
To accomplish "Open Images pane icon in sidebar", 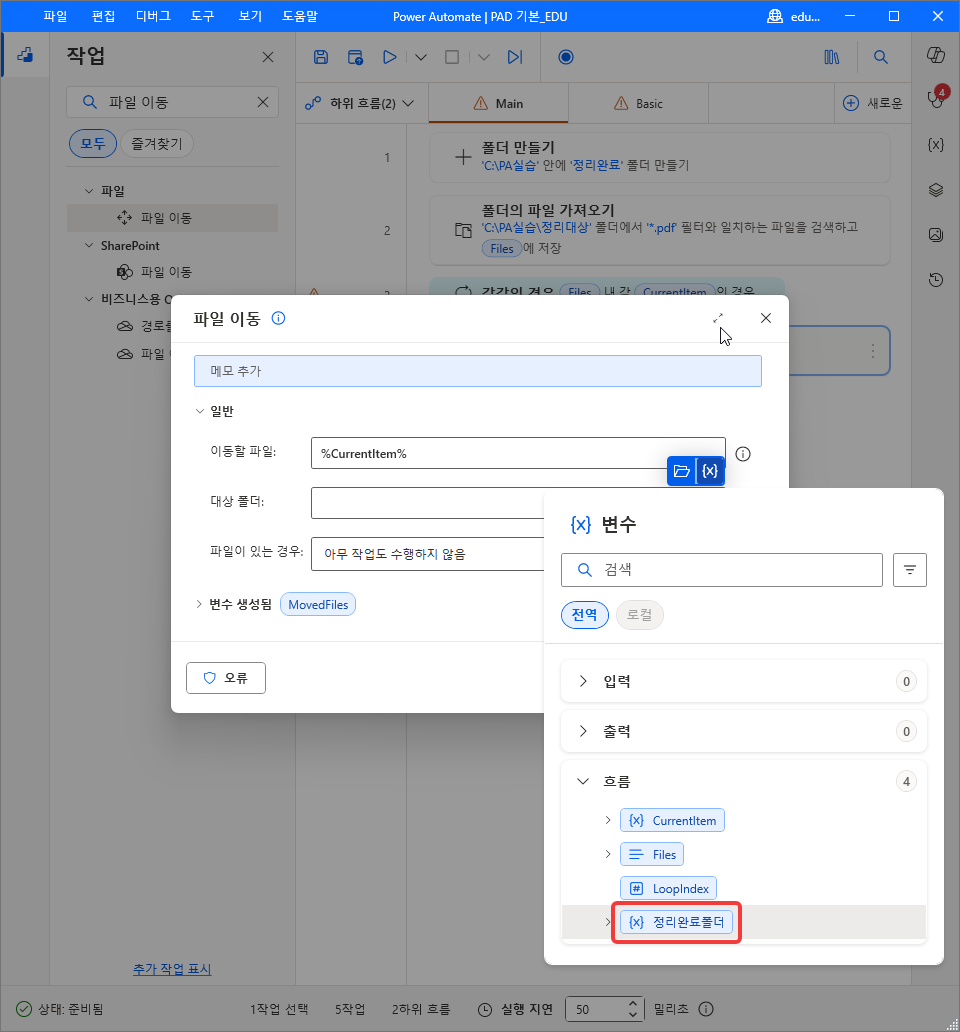I will point(936,235).
